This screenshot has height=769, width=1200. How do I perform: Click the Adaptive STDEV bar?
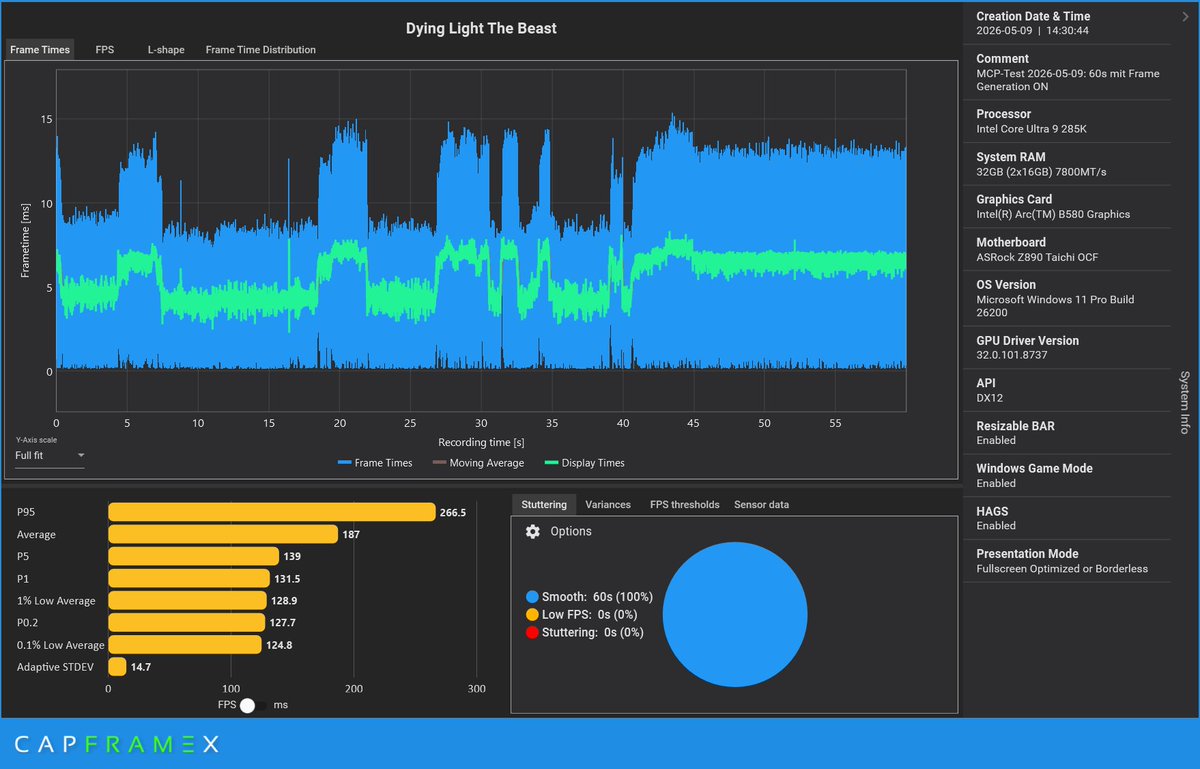(x=117, y=666)
